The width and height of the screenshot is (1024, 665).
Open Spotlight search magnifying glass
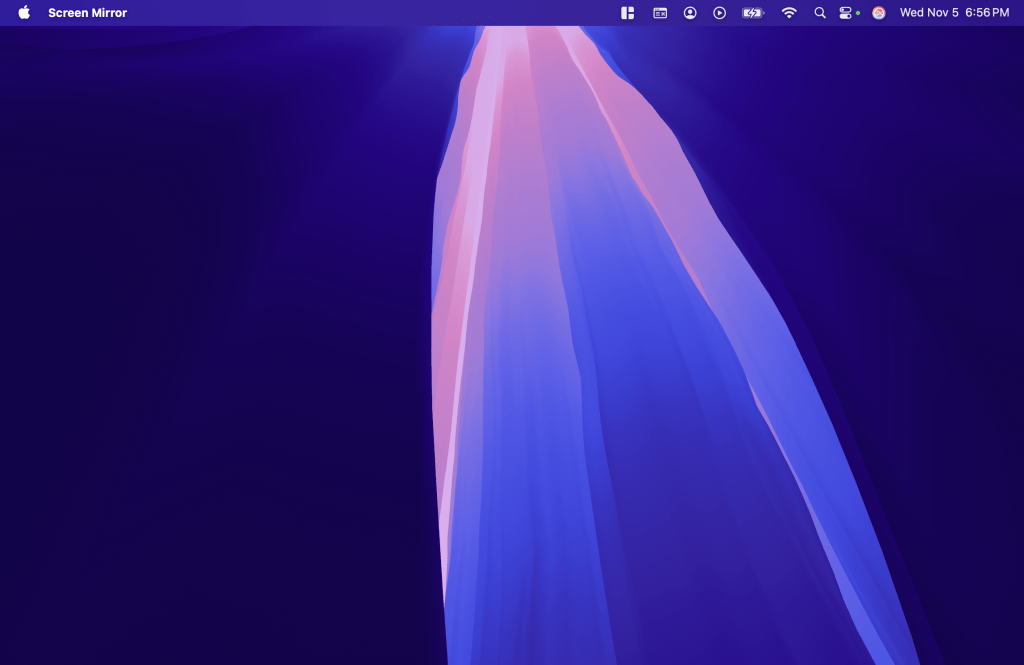(x=820, y=13)
